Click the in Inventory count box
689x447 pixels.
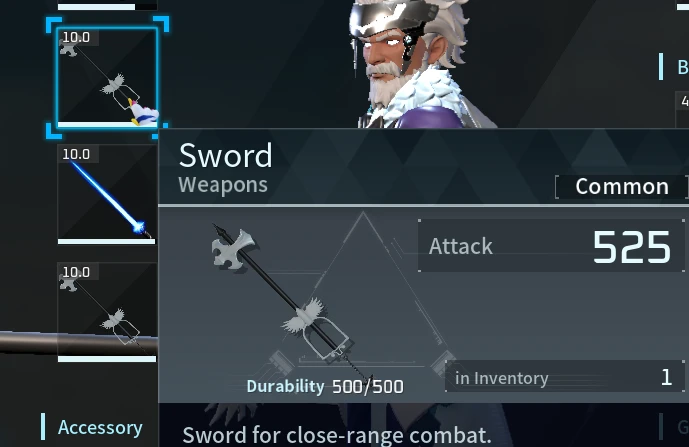565,377
